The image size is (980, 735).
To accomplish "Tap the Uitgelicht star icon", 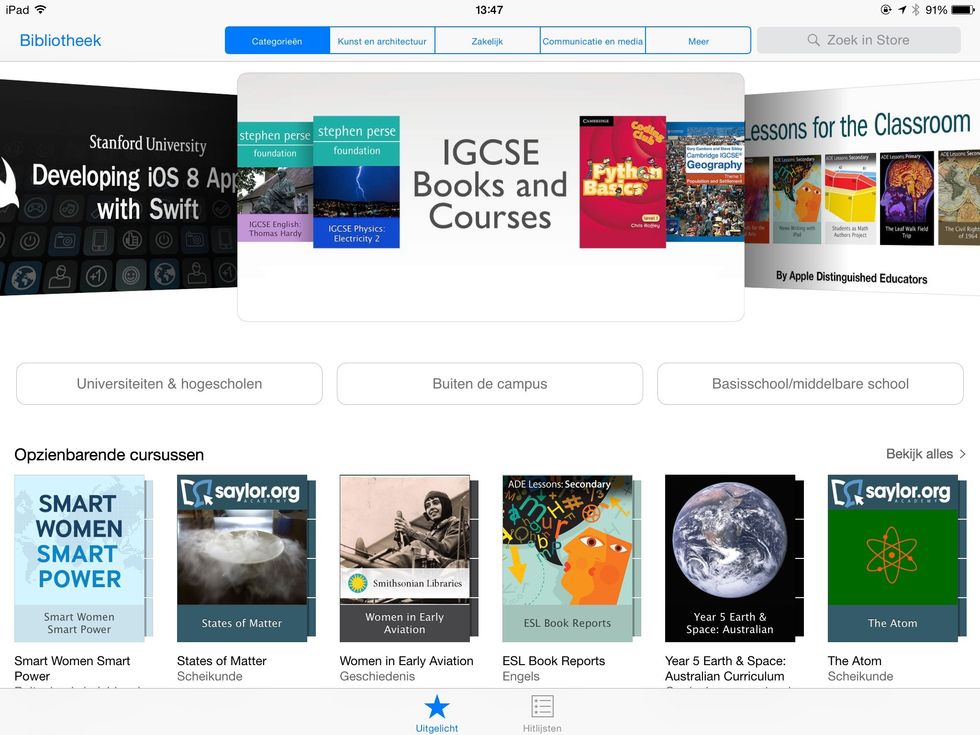I will [437, 707].
